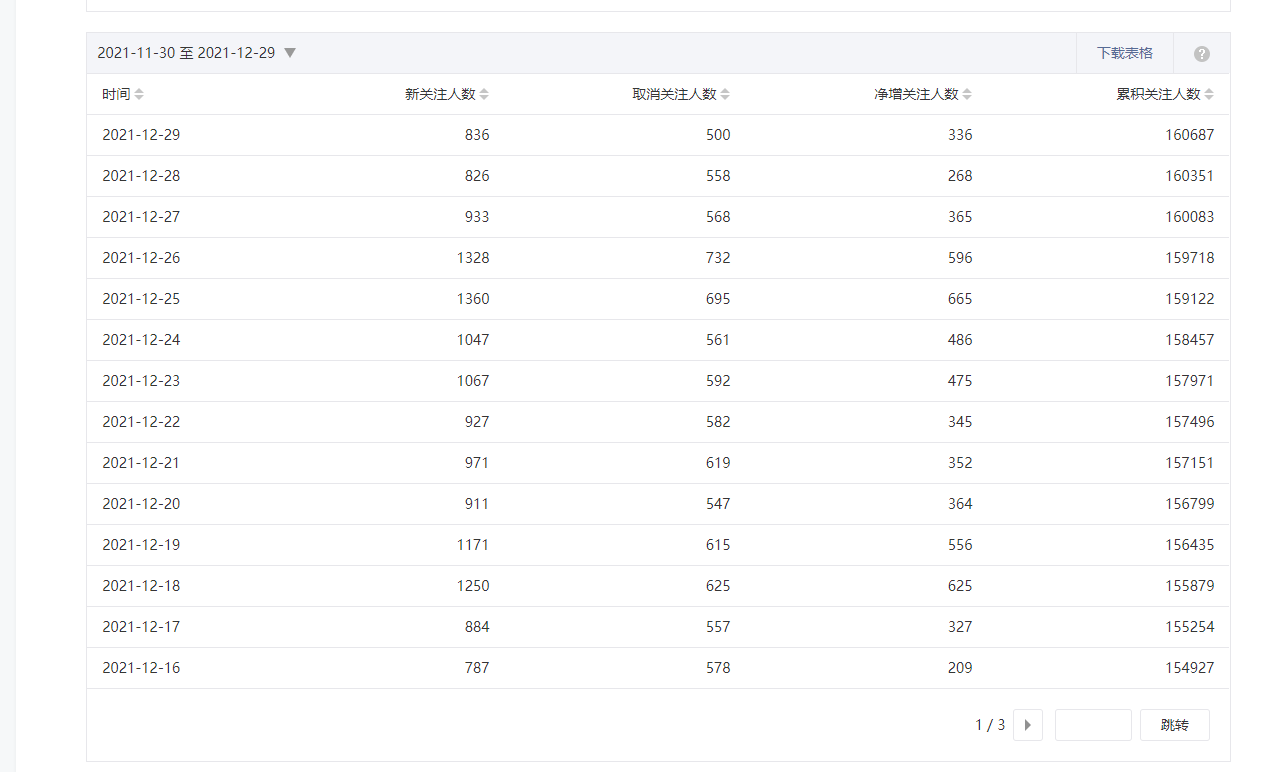Select date cell 2021-12-19
Screen dimensions: 1266x772
click(141, 545)
